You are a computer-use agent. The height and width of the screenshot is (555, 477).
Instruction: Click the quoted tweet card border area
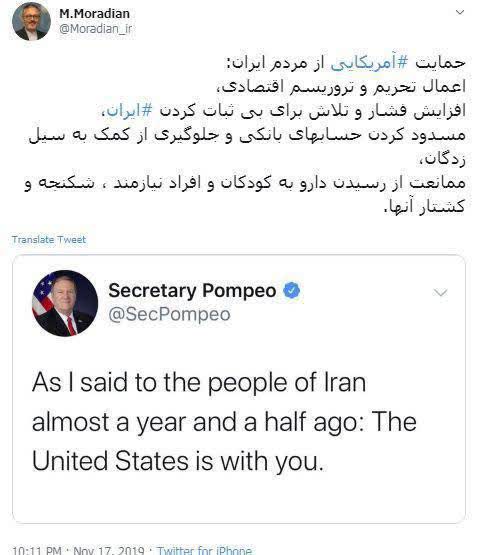point(239,389)
